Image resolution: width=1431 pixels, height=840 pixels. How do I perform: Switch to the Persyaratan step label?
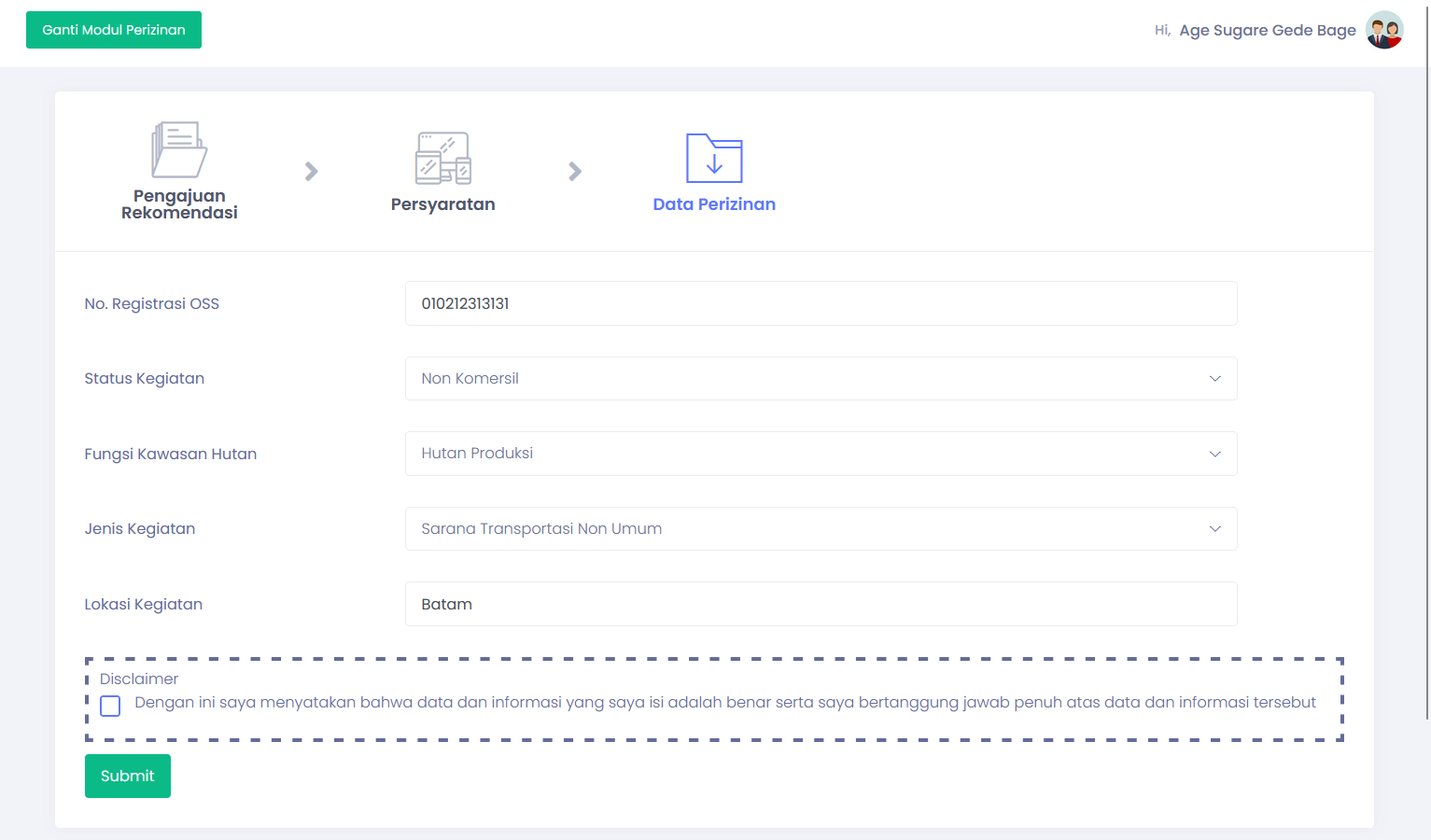point(442,204)
